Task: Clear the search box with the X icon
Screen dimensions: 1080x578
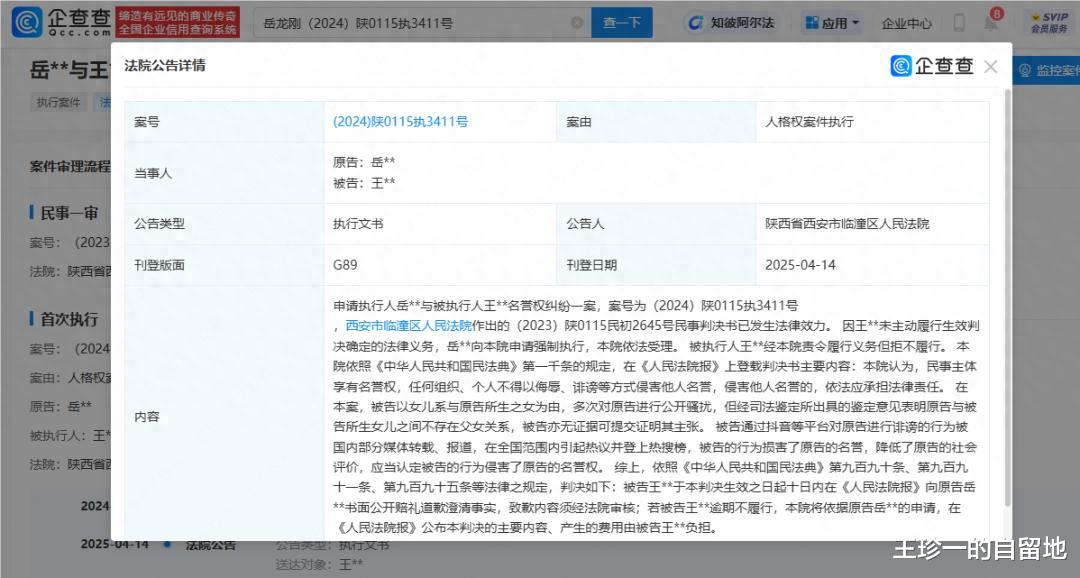Action: point(577,23)
